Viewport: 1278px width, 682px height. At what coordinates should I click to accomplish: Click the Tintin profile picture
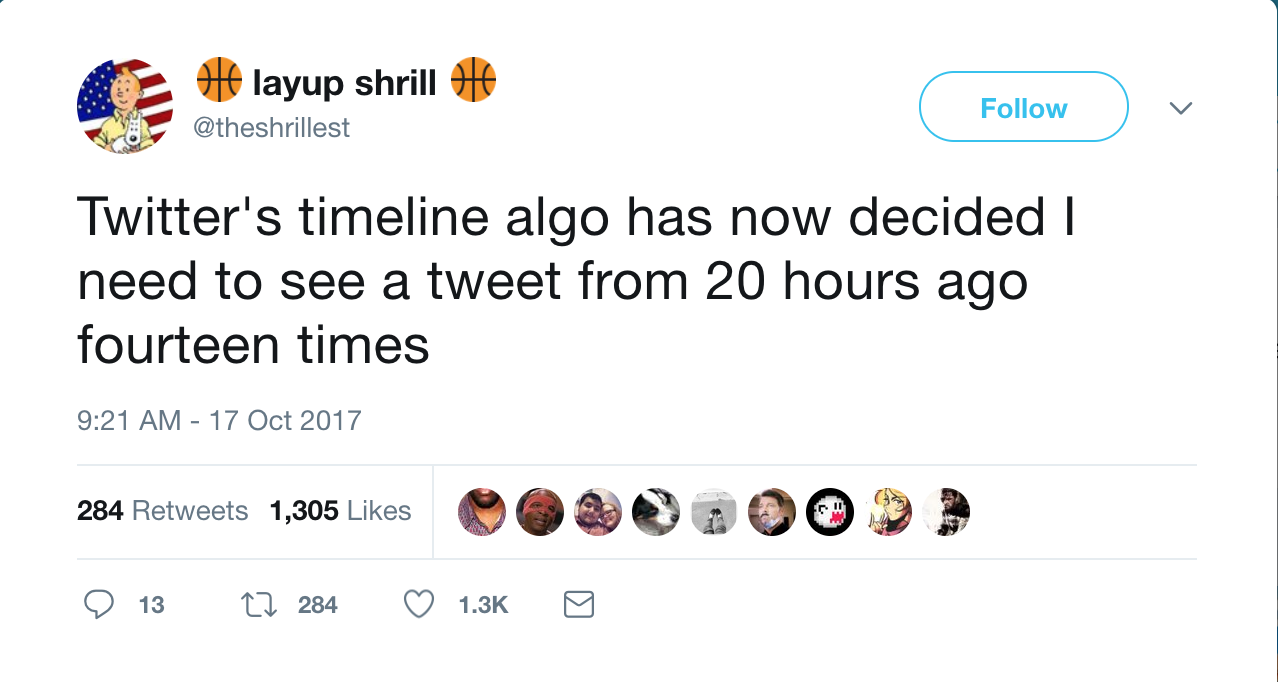point(126,104)
